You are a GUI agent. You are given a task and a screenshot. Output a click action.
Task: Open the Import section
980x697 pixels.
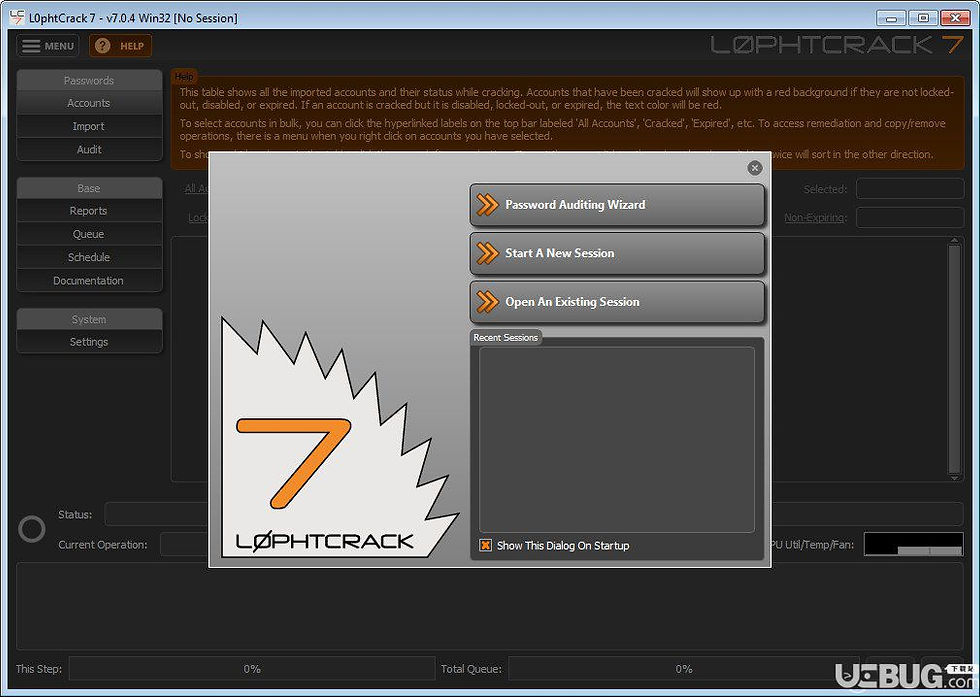pos(89,126)
